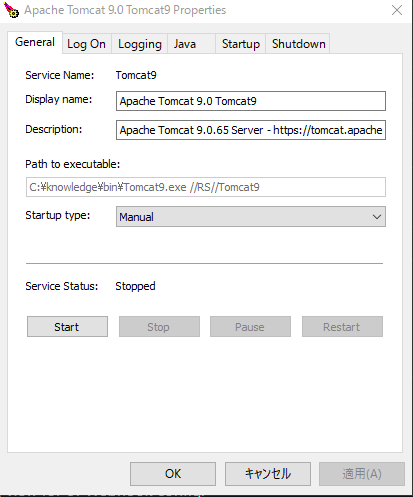Viewport: 413px width, 497px height.
Task: Click the Startup type label
Action: pos(58,215)
